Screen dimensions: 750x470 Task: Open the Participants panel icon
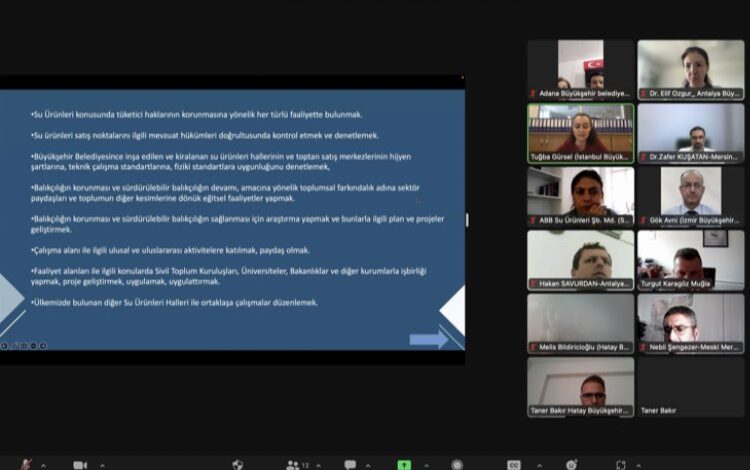coord(292,464)
